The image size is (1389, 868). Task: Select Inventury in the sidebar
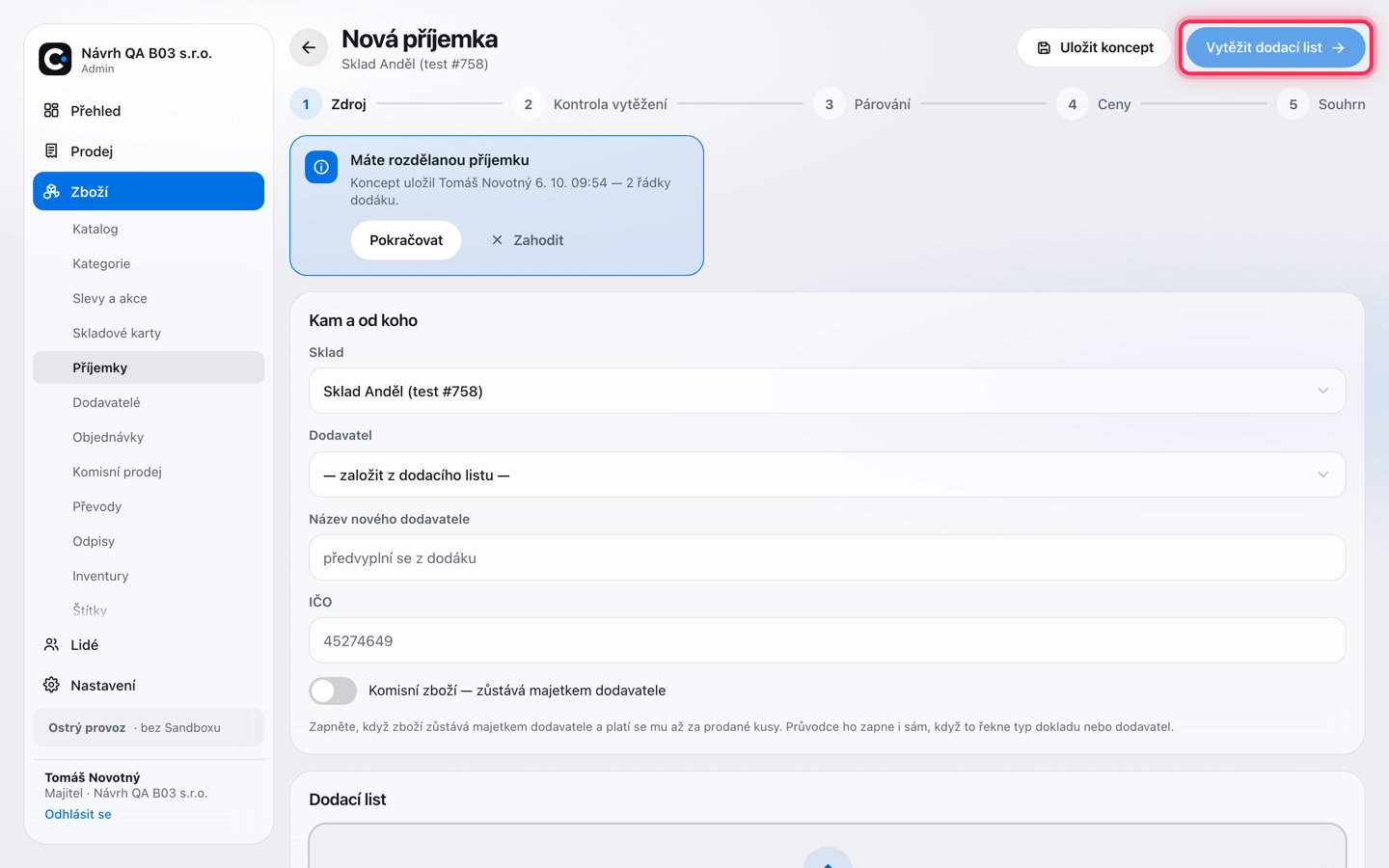coord(149,576)
